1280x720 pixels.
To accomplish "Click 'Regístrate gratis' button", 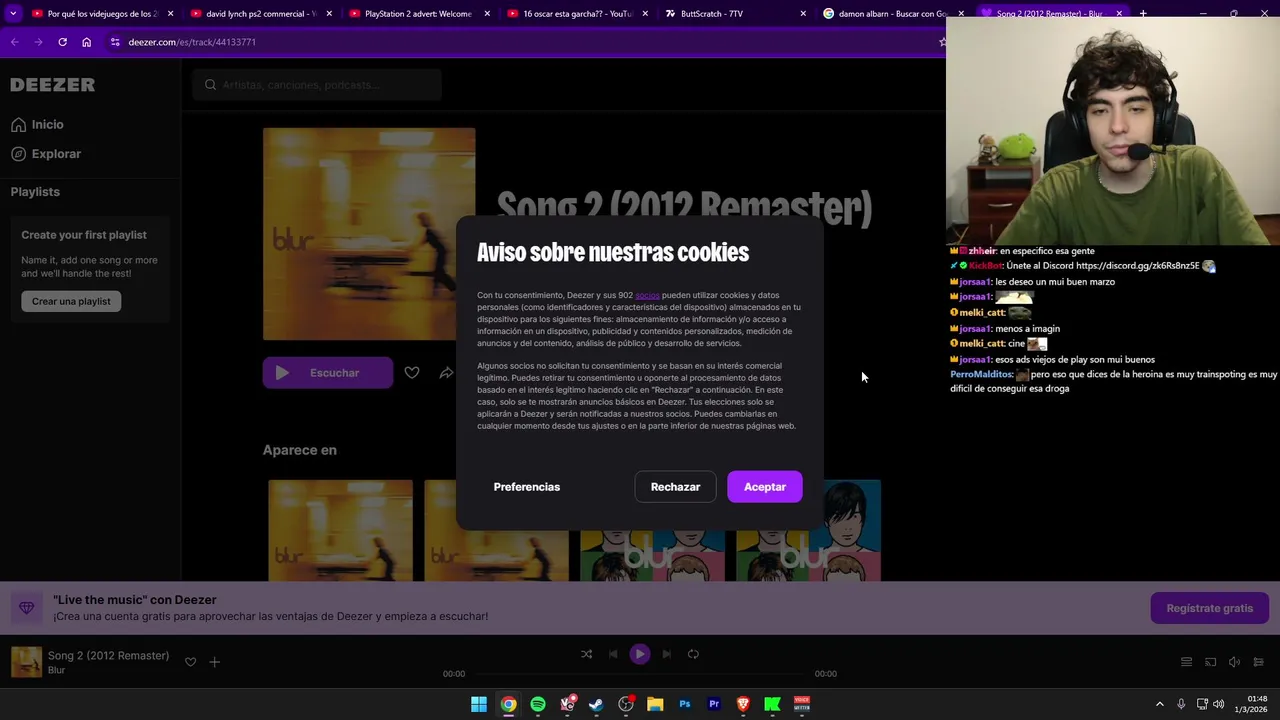I will [1209, 608].
